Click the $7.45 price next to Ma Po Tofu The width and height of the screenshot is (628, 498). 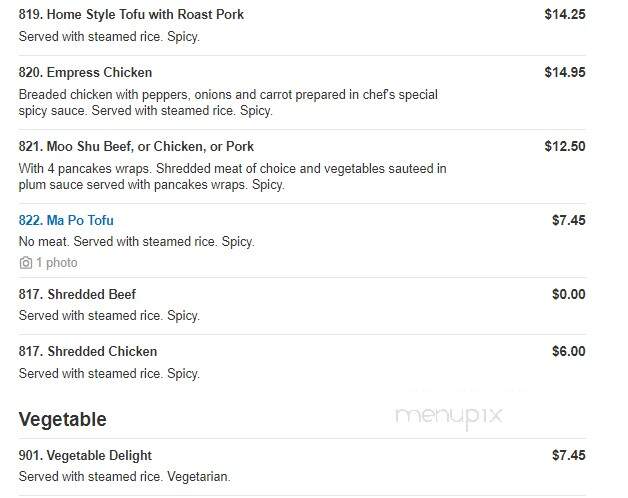click(569, 220)
